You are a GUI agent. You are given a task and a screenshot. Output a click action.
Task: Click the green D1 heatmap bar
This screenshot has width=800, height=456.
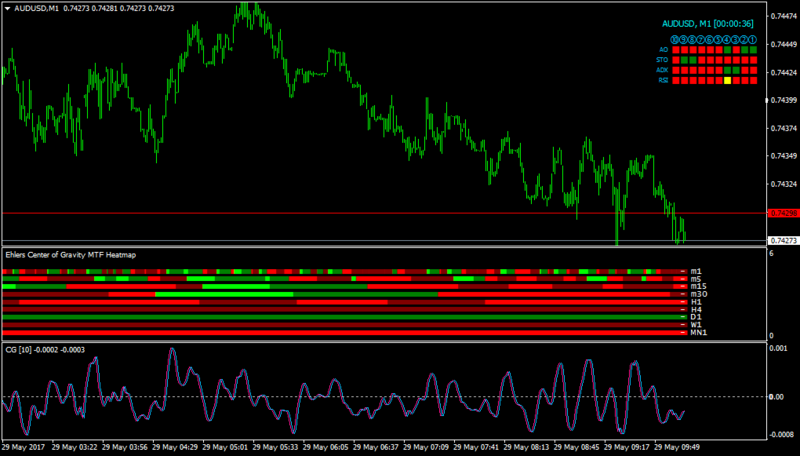(344, 317)
